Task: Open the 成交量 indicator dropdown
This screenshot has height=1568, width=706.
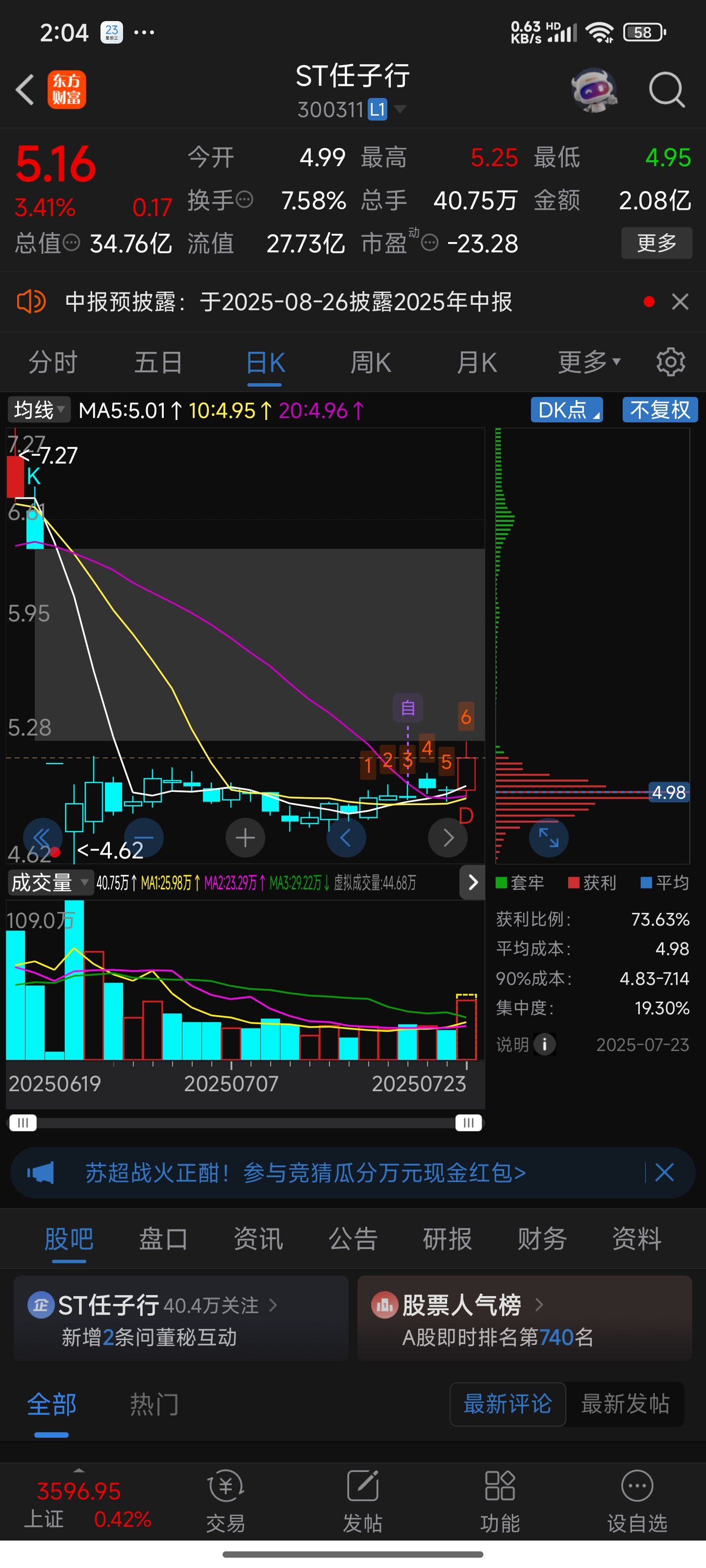Action: coord(50,882)
